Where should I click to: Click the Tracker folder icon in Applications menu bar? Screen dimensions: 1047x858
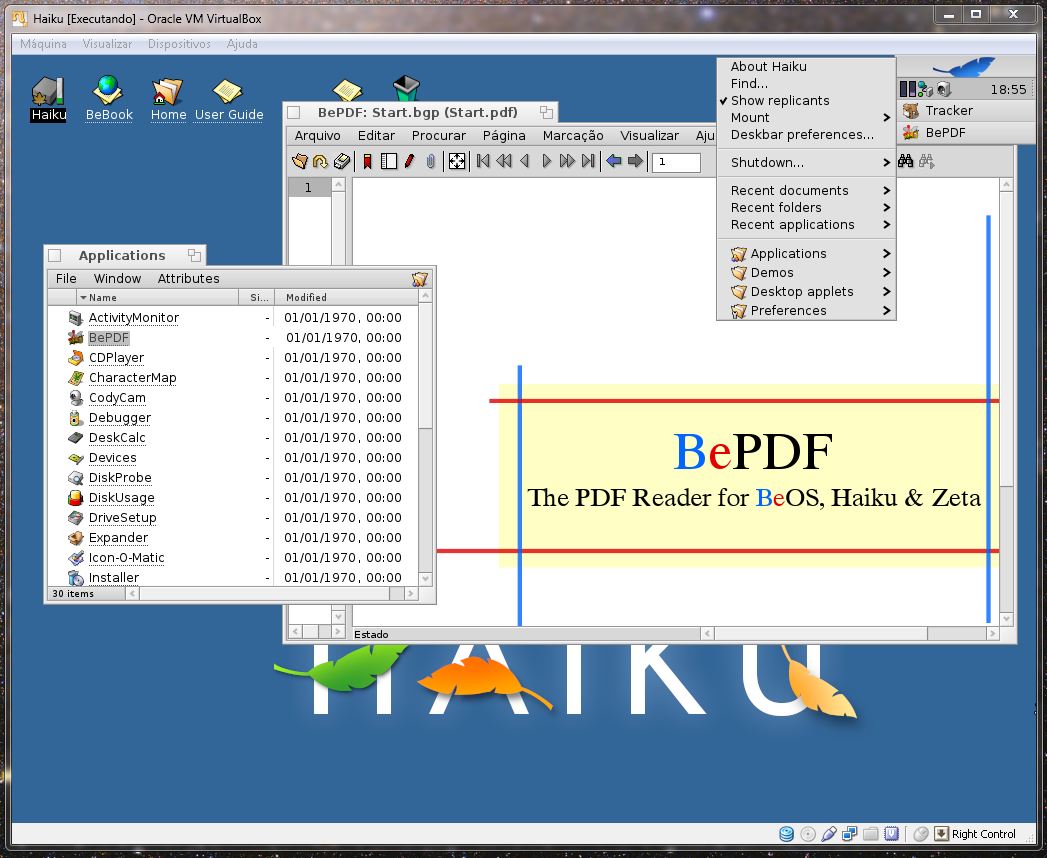(x=419, y=279)
